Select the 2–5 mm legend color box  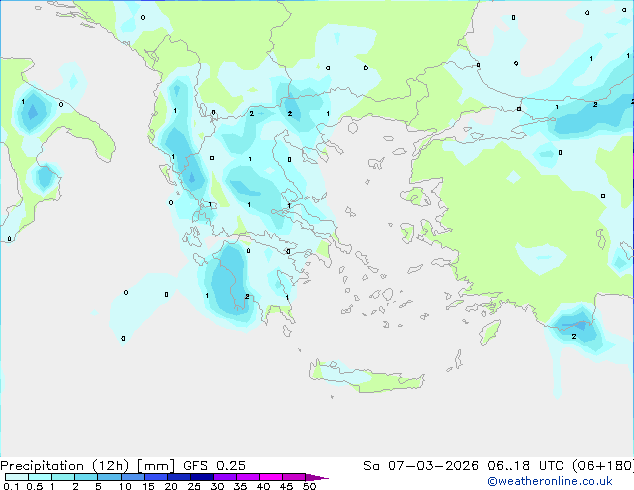click(x=86, y=477)
